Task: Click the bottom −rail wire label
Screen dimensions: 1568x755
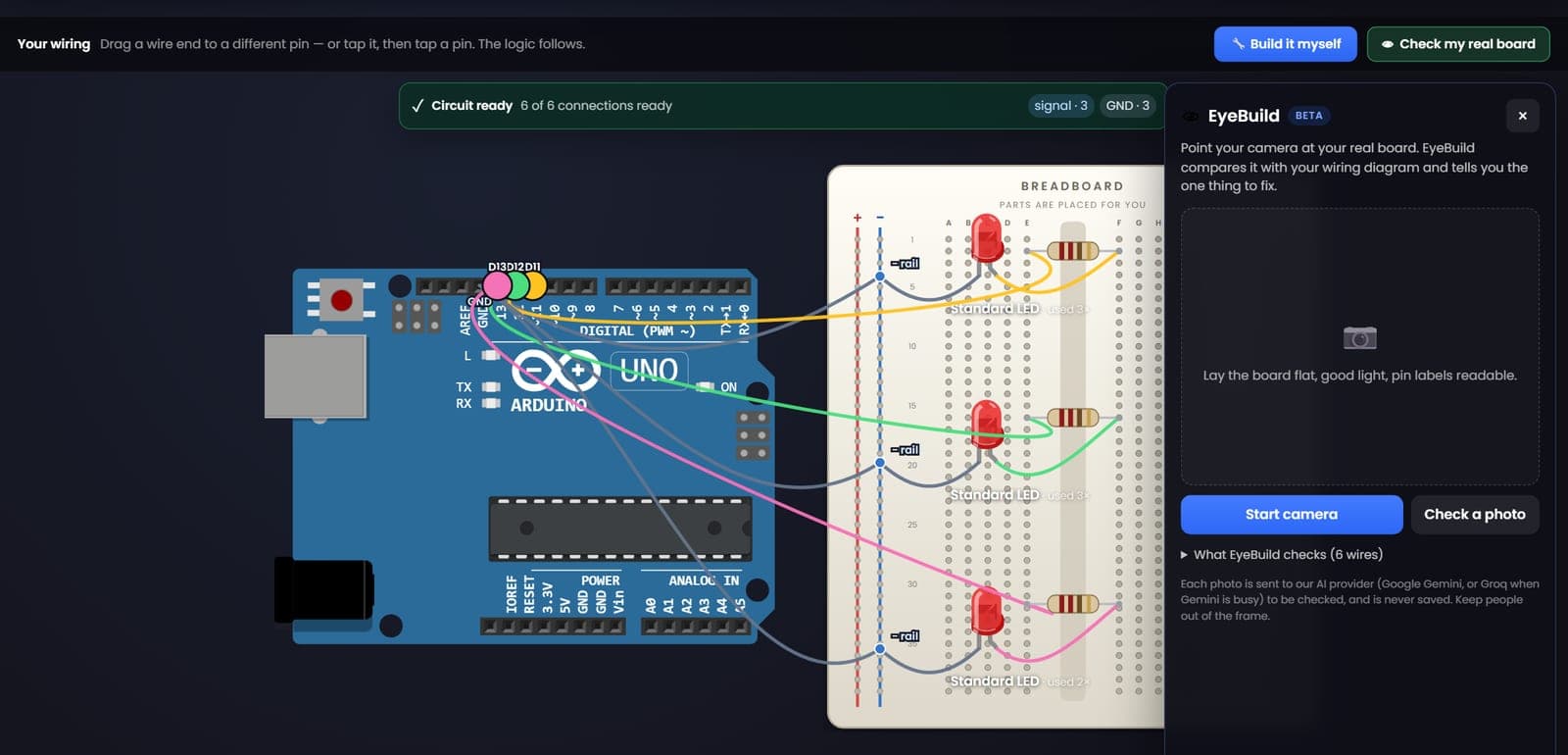Action: point(906,635)
